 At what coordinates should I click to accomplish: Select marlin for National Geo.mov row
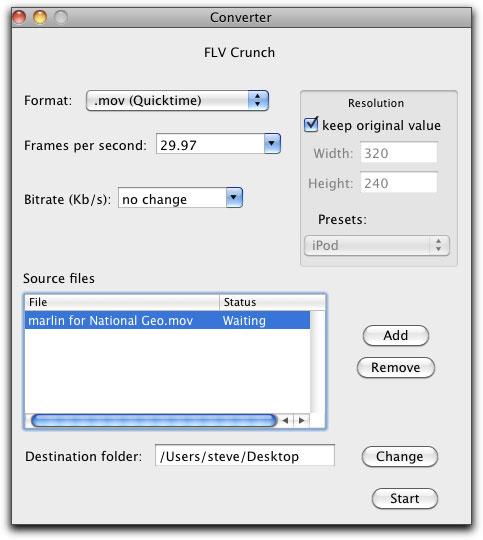pyautogui.click(x=167, y=321)
